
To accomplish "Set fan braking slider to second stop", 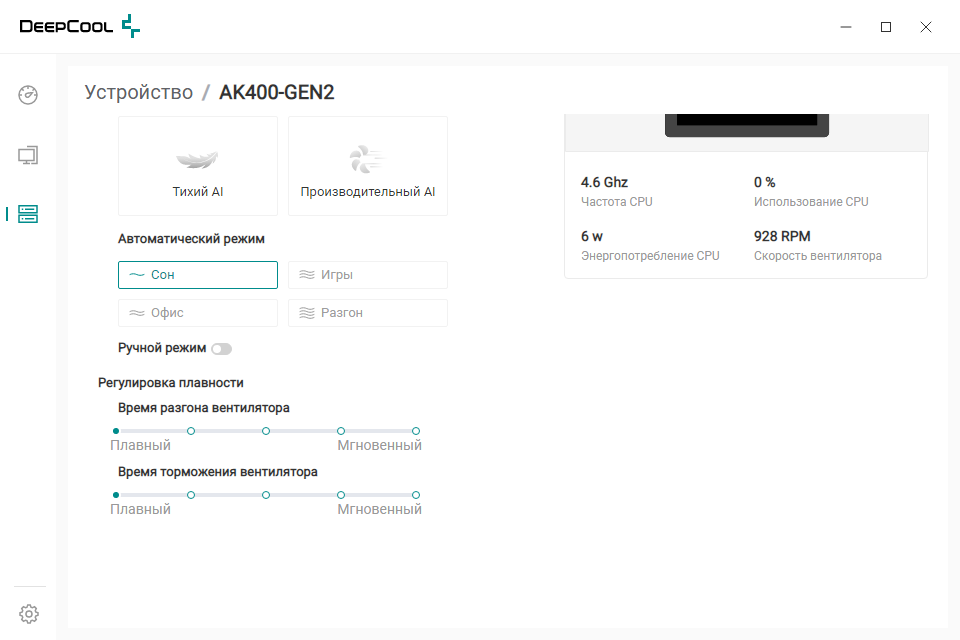I will [x=191, y=495].
